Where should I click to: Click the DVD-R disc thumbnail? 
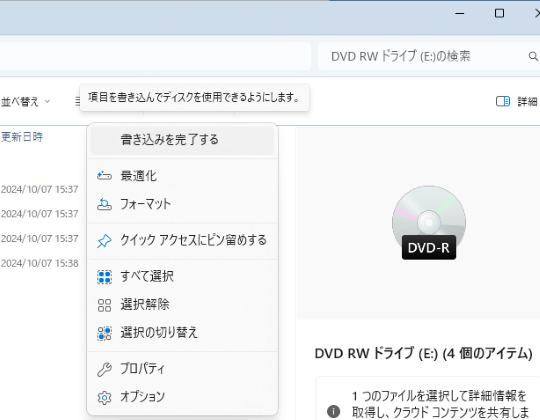click(429, 222)
